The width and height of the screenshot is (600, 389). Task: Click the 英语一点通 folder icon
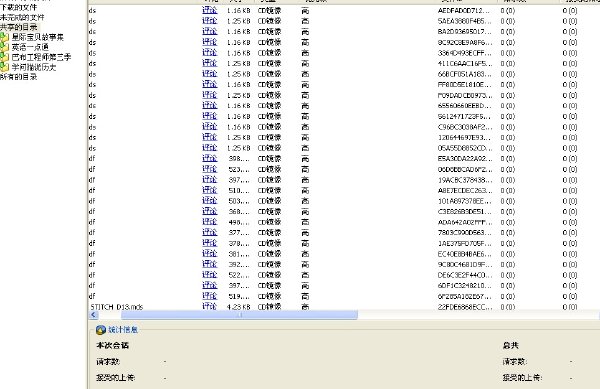point(4,47)
